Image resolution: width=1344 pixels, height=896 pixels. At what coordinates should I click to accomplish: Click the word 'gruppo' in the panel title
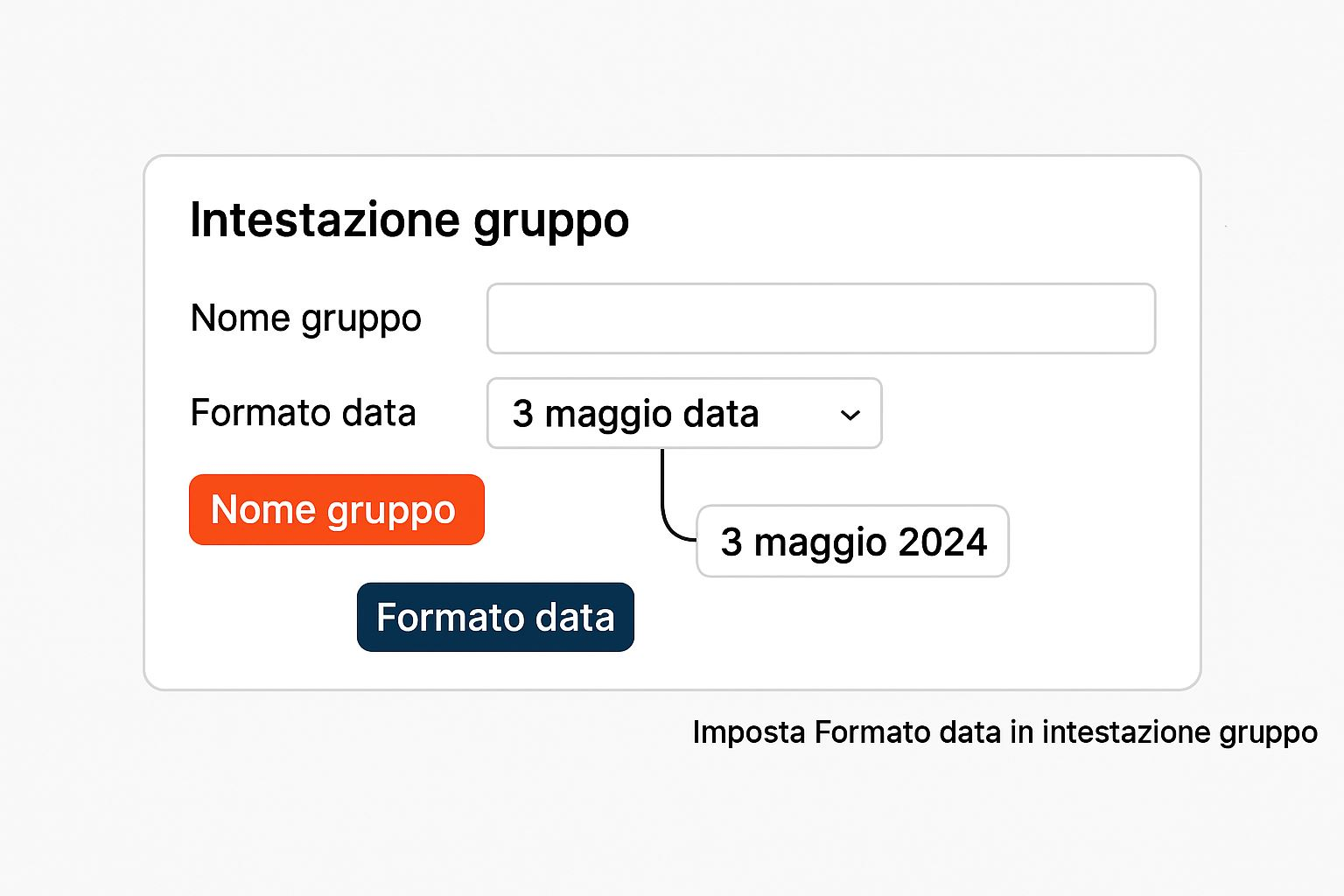(x=551, y=221)
